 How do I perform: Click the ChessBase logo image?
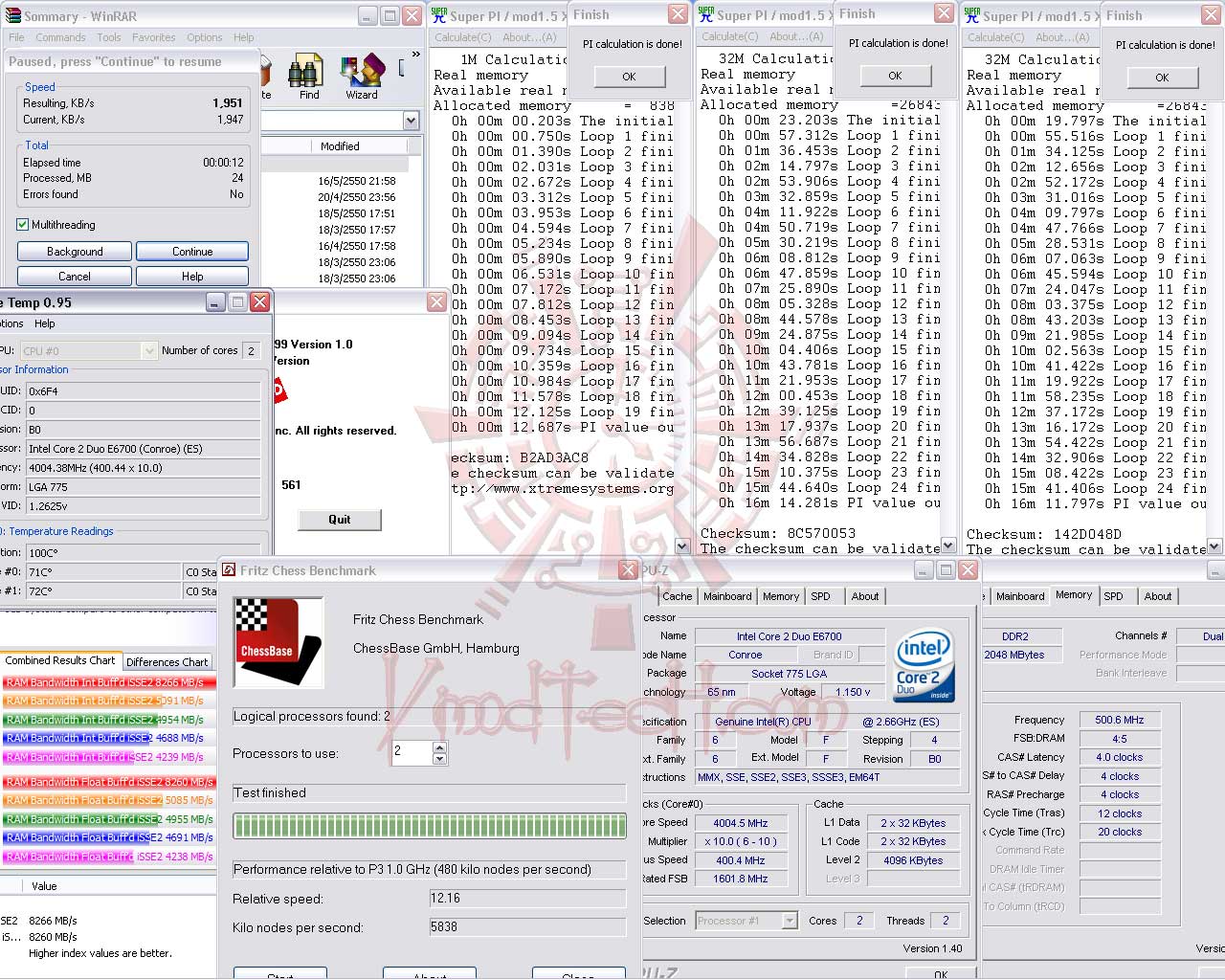coord(278,642)
